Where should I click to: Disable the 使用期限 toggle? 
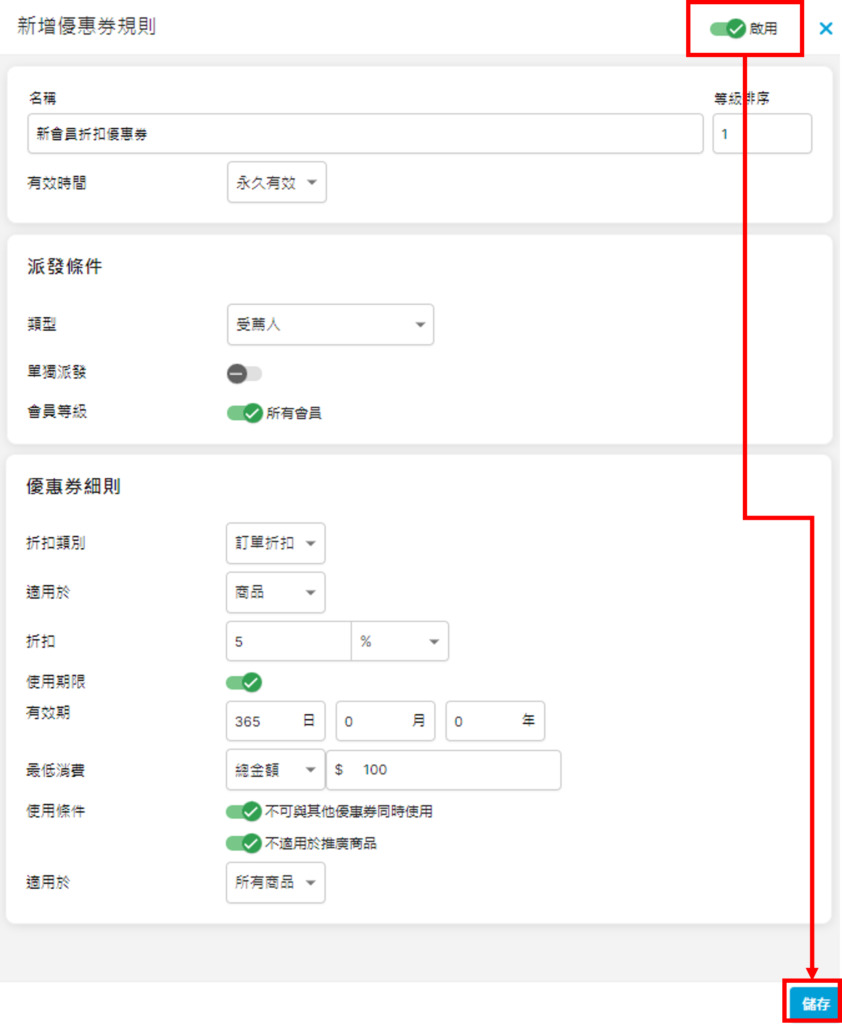(244, 683)
